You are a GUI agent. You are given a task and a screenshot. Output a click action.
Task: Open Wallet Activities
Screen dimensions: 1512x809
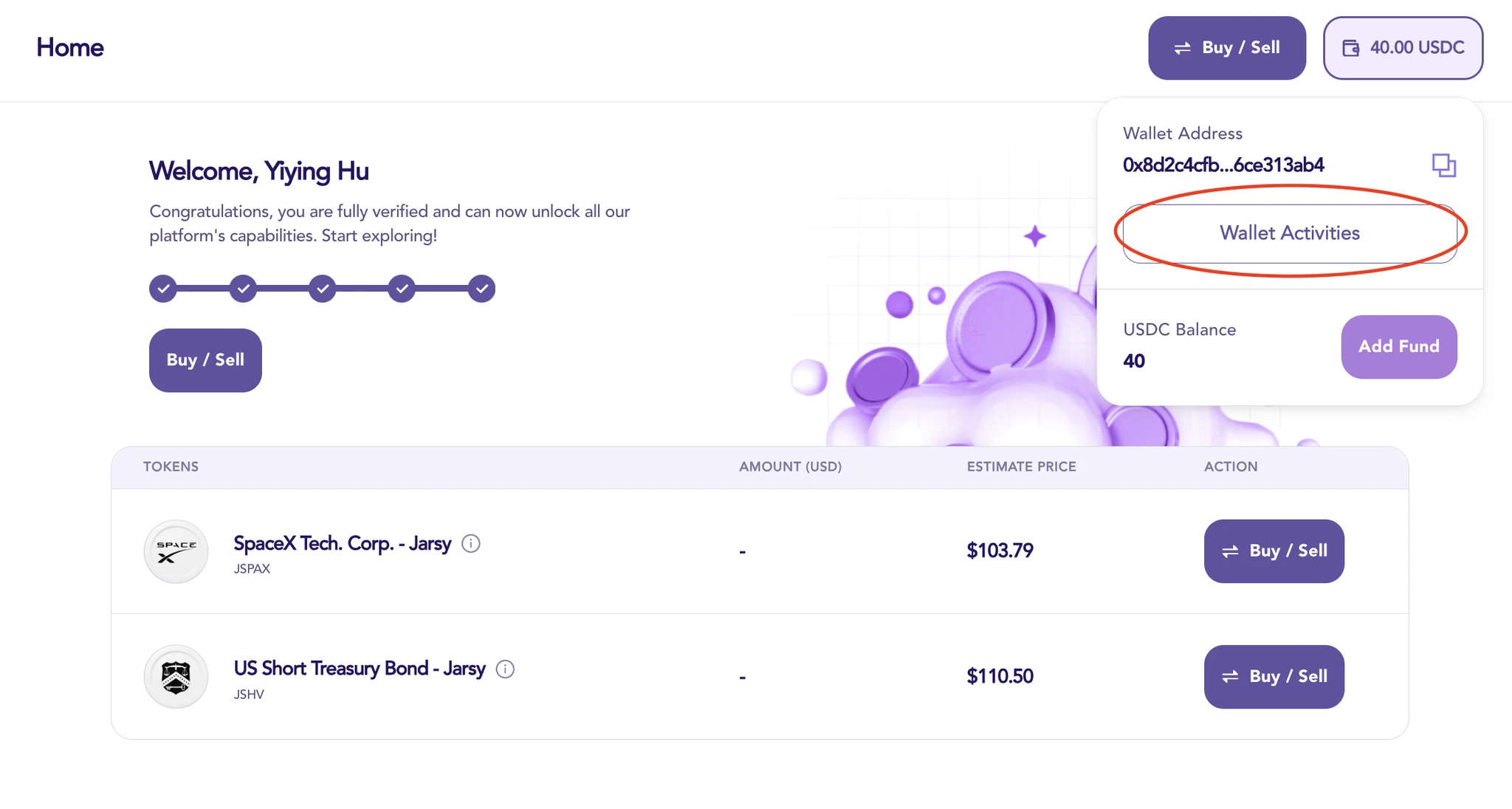1289,233
